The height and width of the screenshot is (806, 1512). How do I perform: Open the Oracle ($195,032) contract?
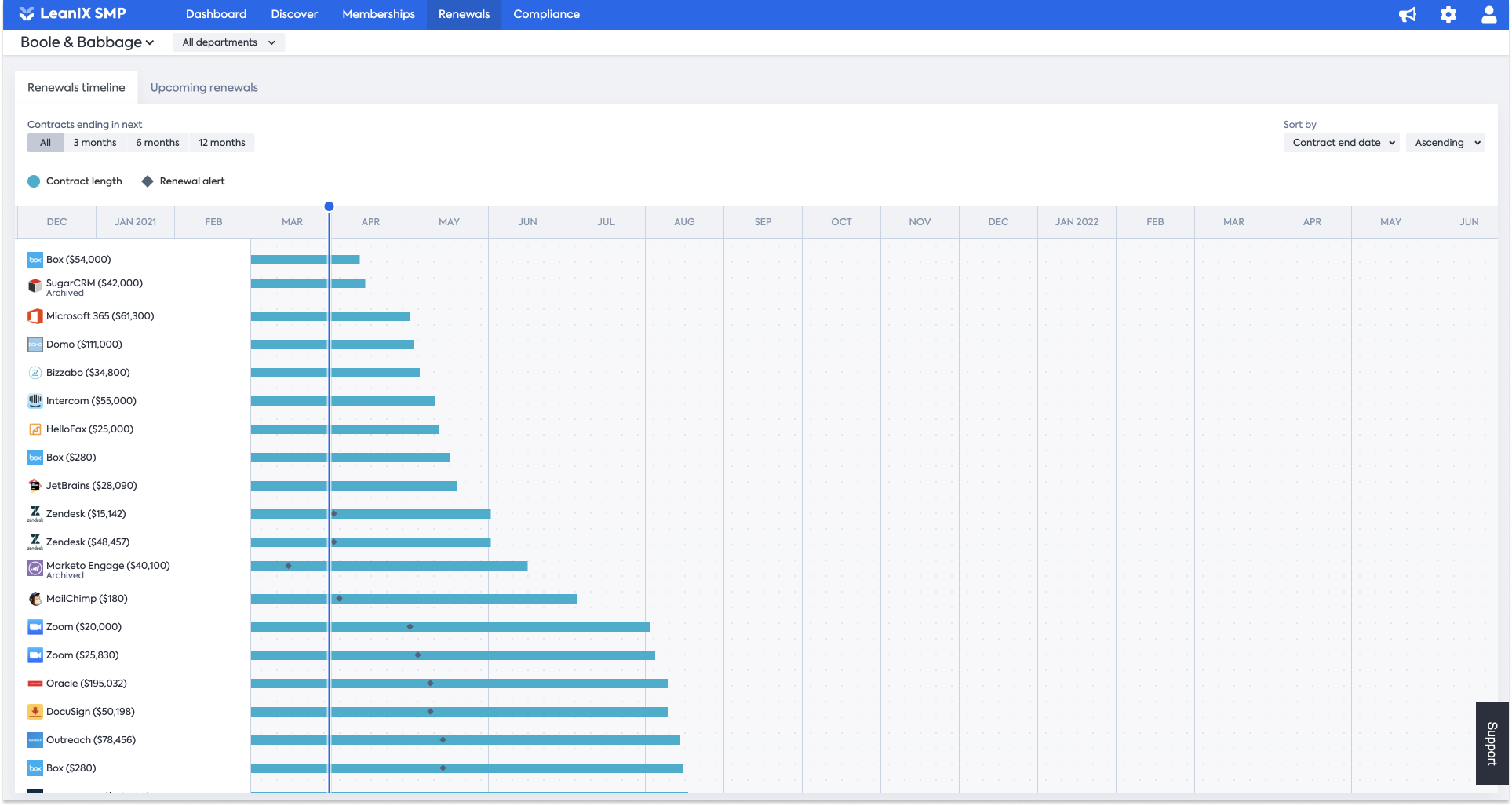(x=86, y=684)
